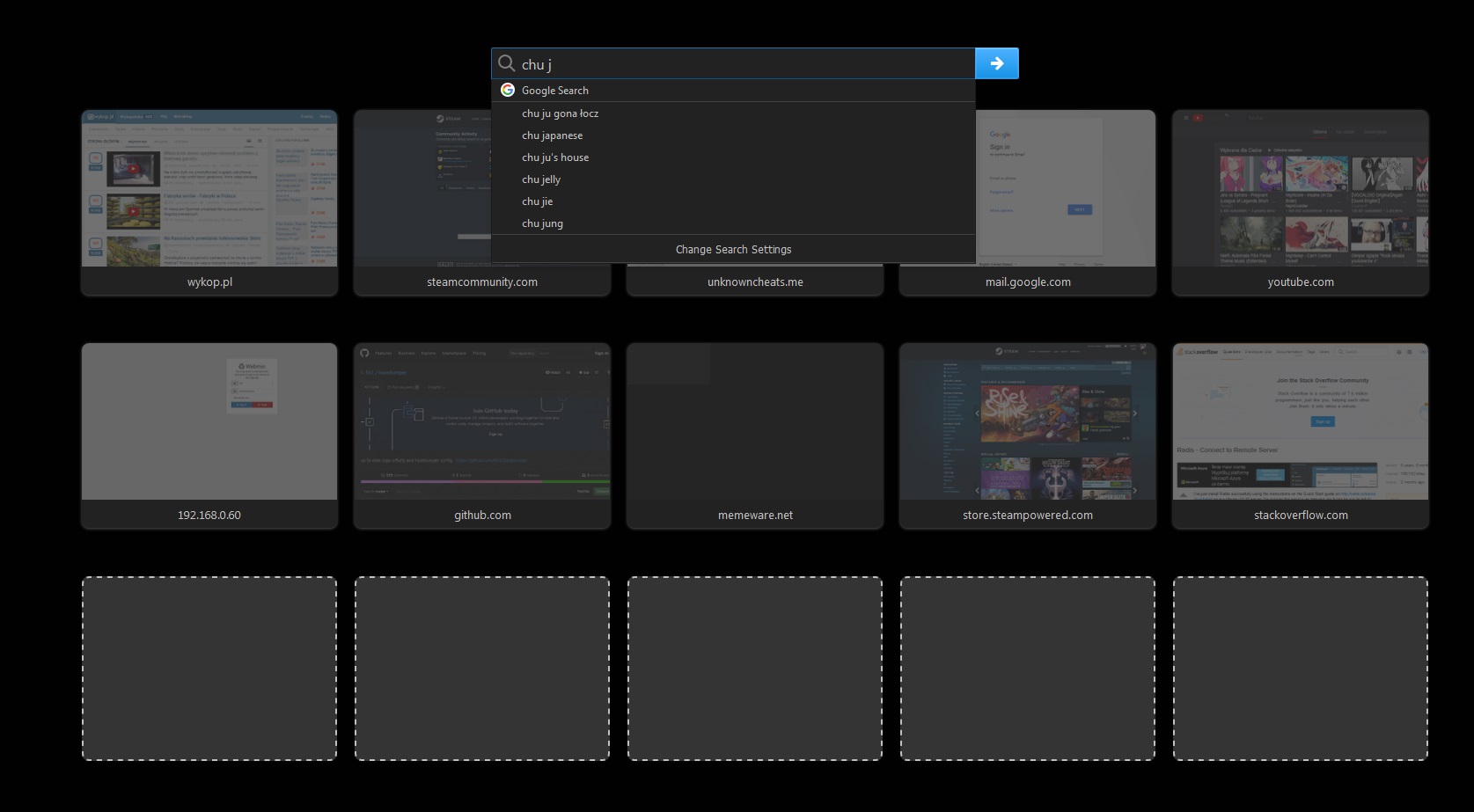1474x812 pixels.
Task: Click Change Search Settings
Action: (733, 249)
